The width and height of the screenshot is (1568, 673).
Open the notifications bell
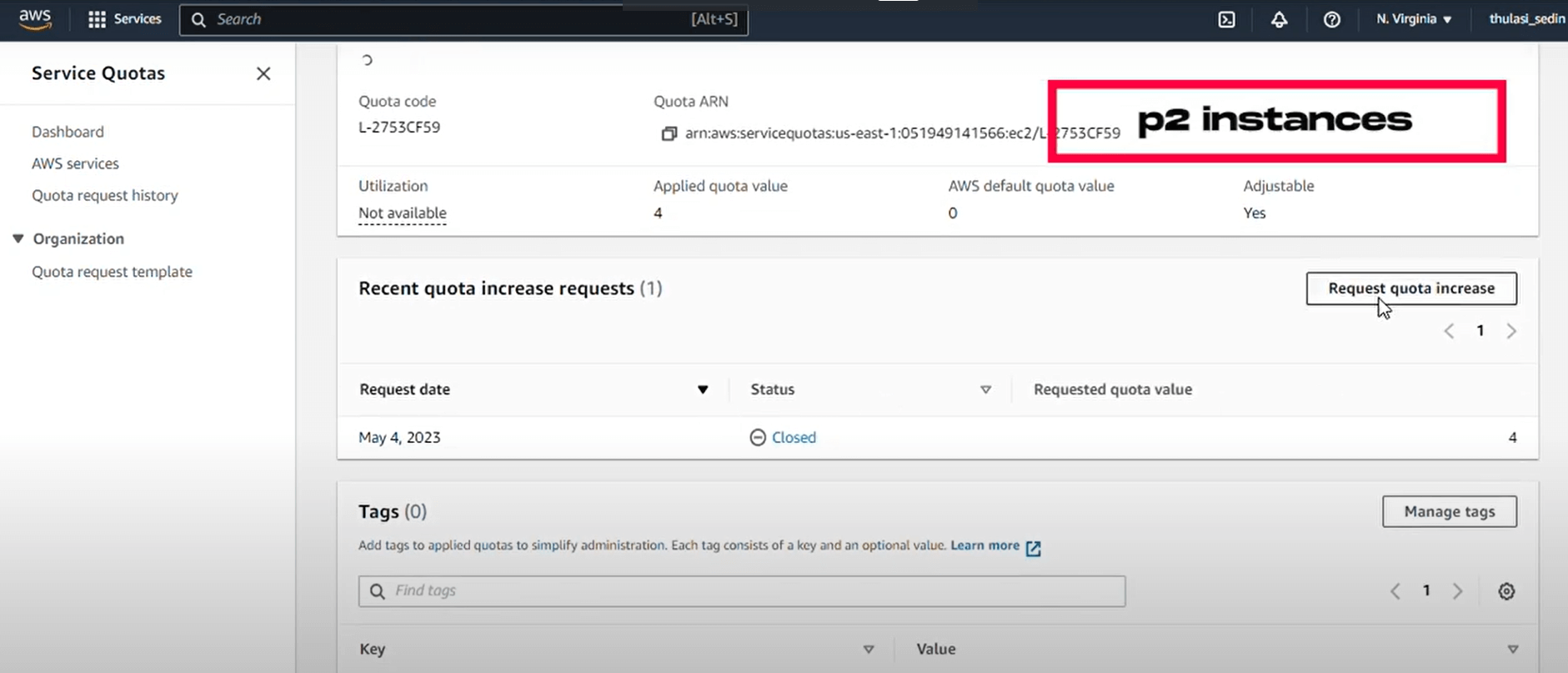coord(1279,19)
